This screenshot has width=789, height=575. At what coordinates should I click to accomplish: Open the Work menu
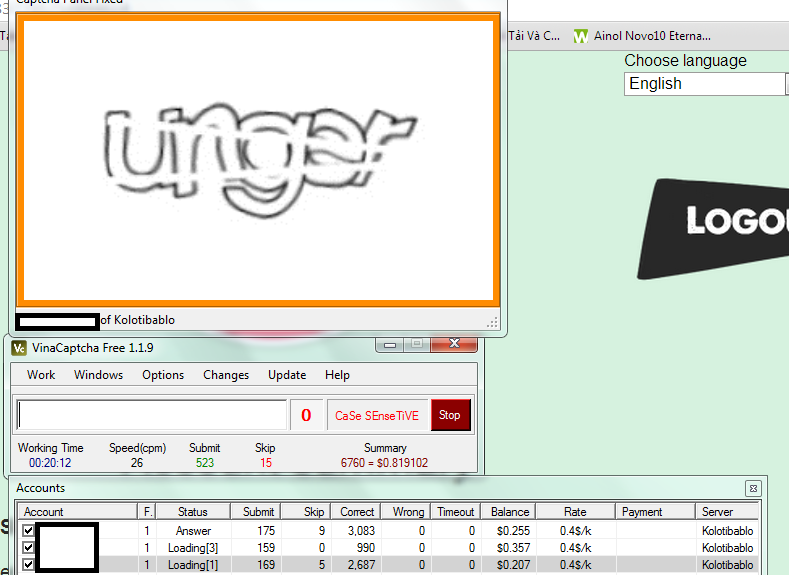41,375
